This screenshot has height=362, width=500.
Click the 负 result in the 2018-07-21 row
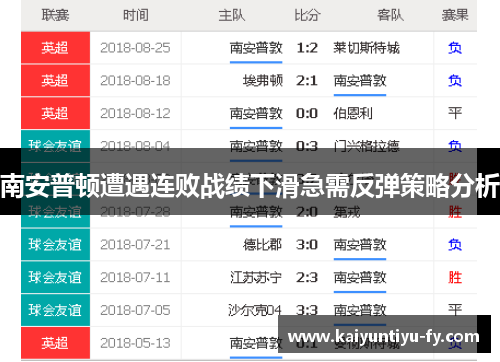455,245
